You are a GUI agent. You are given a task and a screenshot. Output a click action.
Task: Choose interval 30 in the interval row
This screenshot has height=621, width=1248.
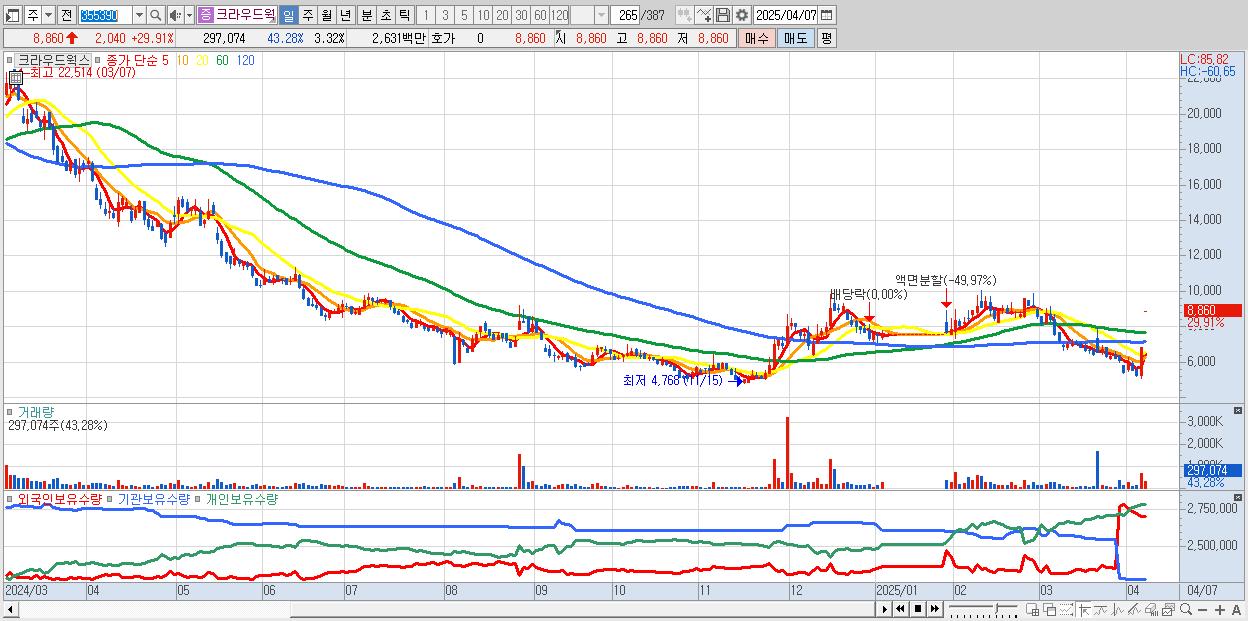pyautogui.click(x=521, y=15)
